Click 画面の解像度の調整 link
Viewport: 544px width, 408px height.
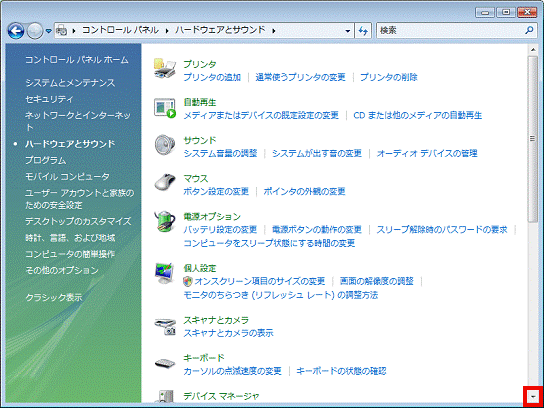click(x=377, y=281)
